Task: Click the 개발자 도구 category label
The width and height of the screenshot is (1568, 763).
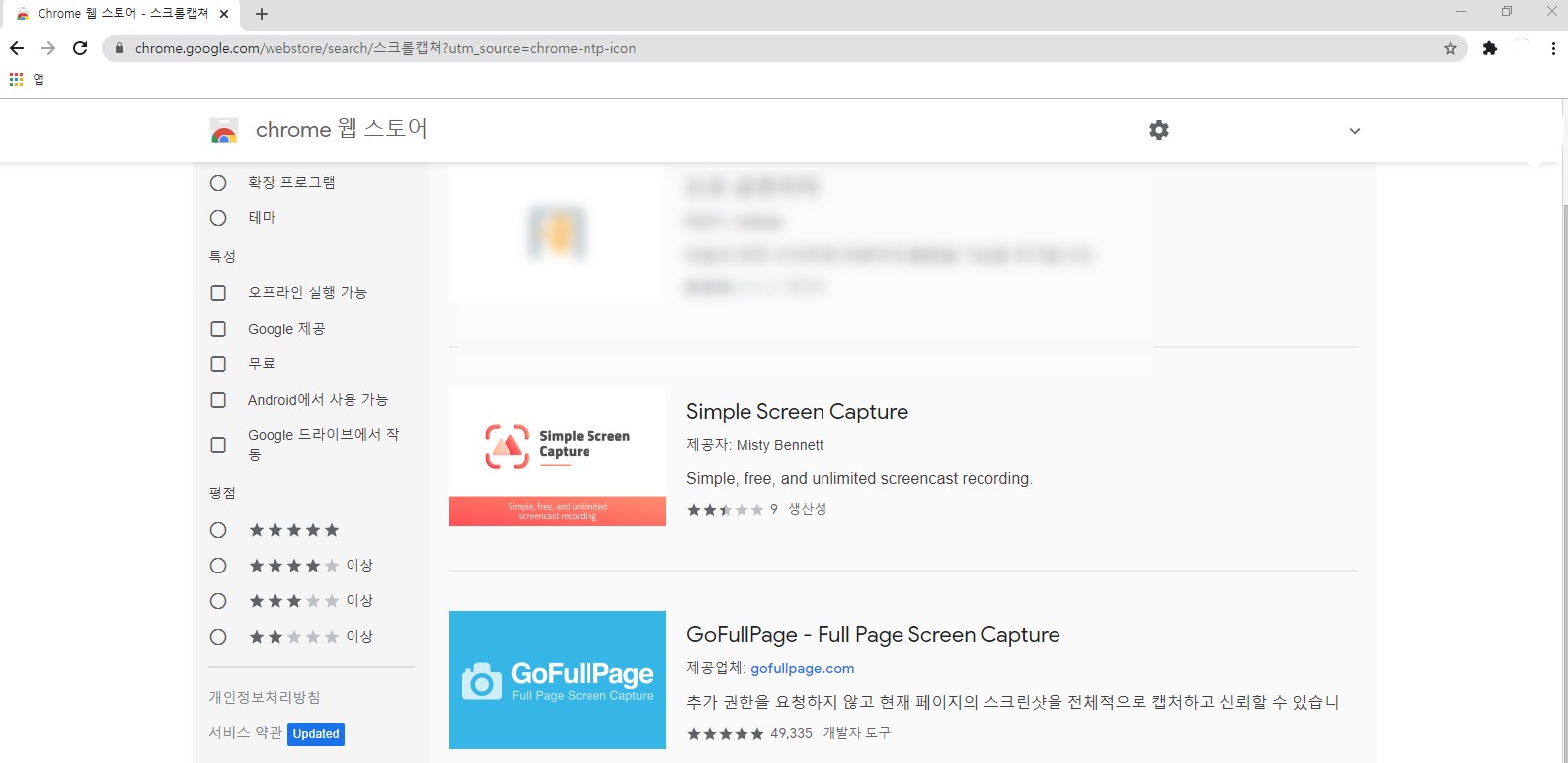Action: [857, 733]
